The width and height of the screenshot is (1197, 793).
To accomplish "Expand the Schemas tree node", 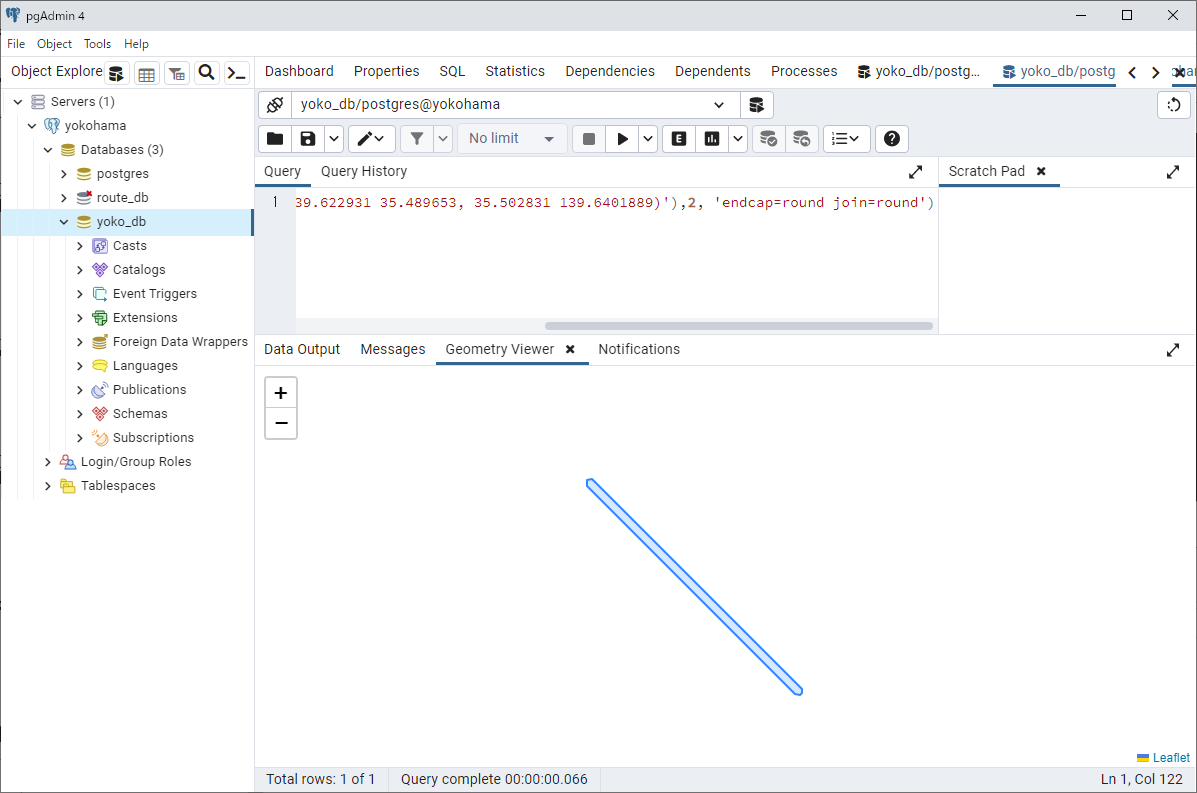I will point(80,414).
